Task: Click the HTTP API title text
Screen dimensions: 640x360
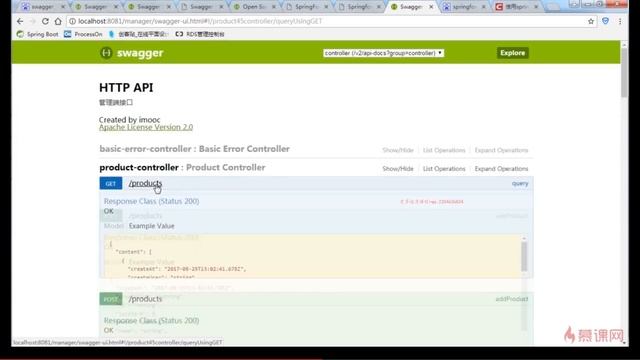Action: coord(126,87)
